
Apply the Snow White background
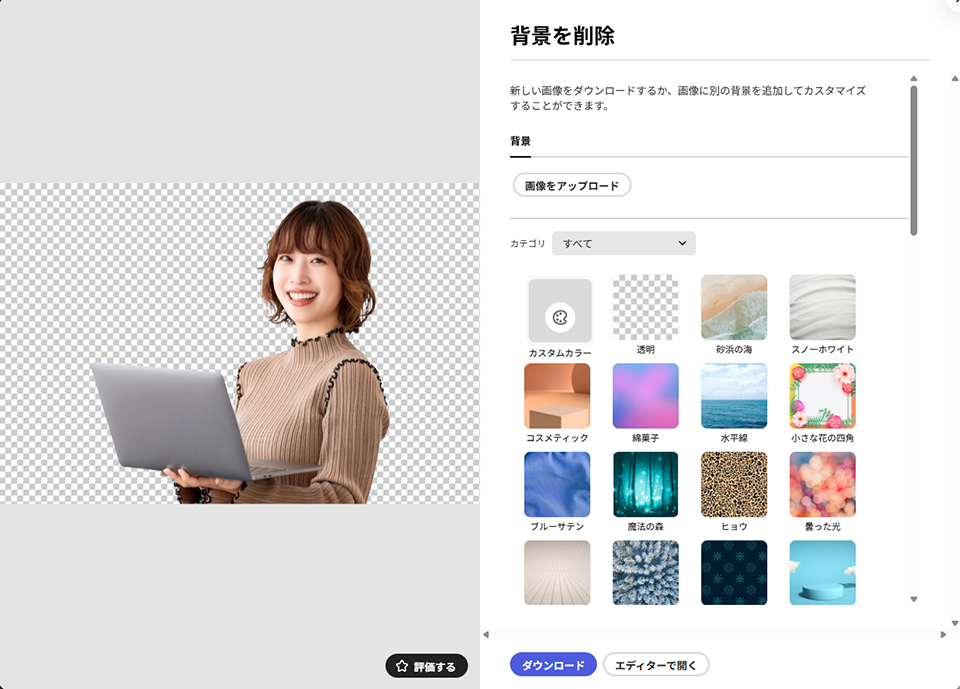click(822, 308)
